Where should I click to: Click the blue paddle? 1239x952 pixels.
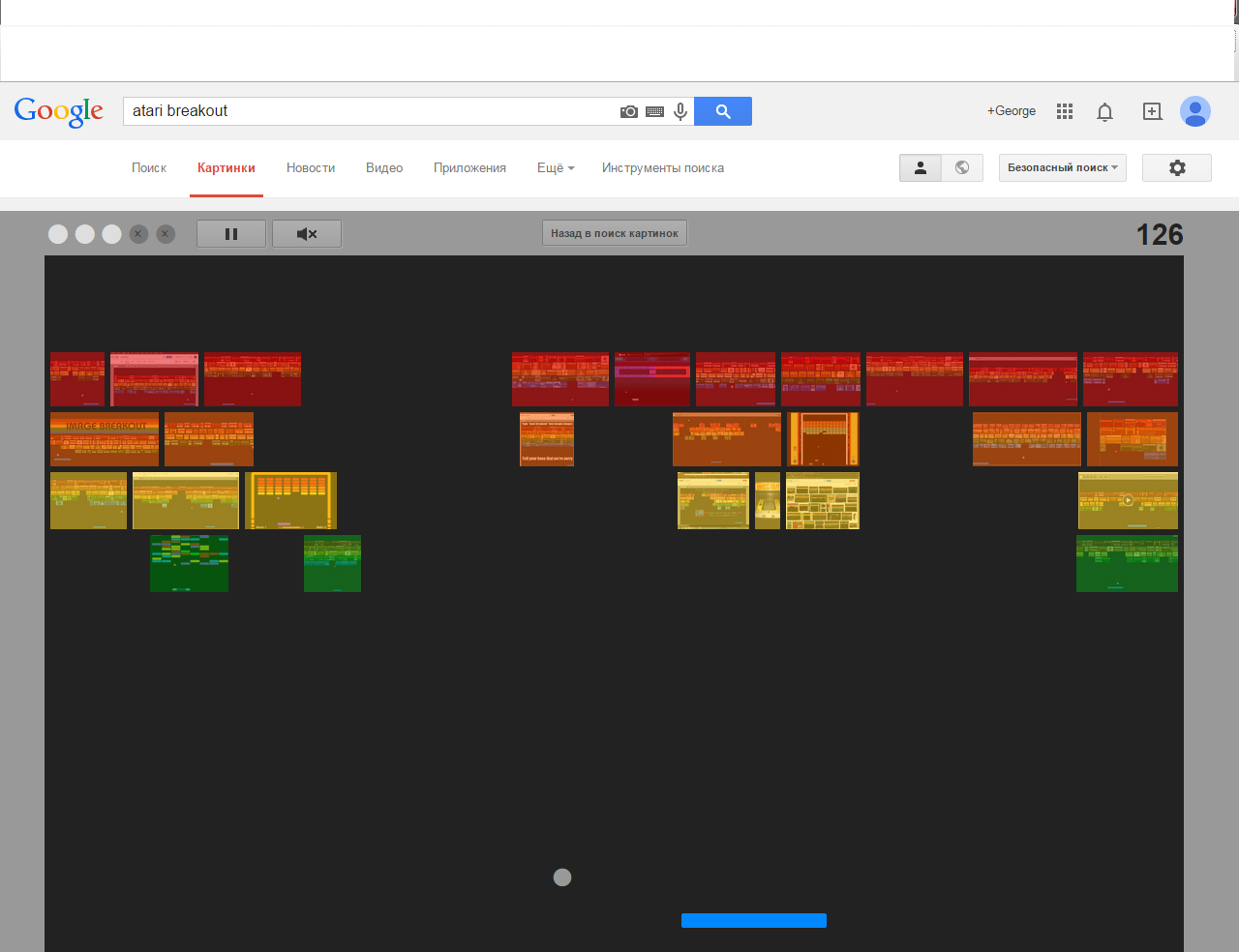pos(754,920)
